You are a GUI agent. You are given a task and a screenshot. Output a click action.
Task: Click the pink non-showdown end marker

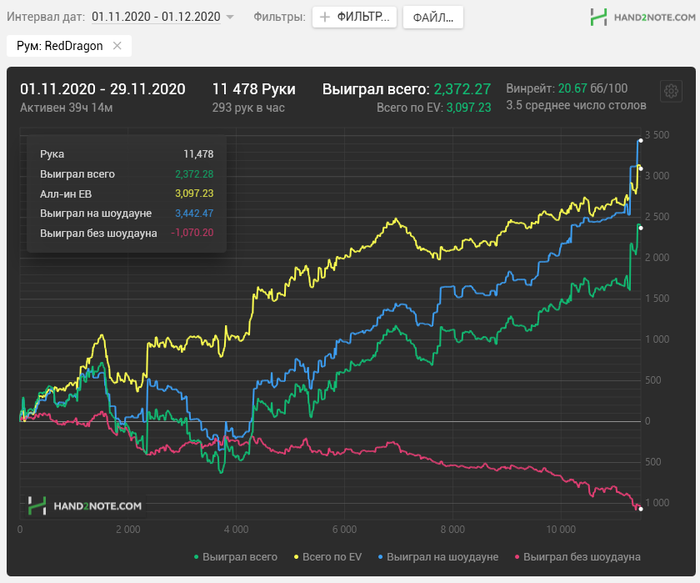click(641, 508)
